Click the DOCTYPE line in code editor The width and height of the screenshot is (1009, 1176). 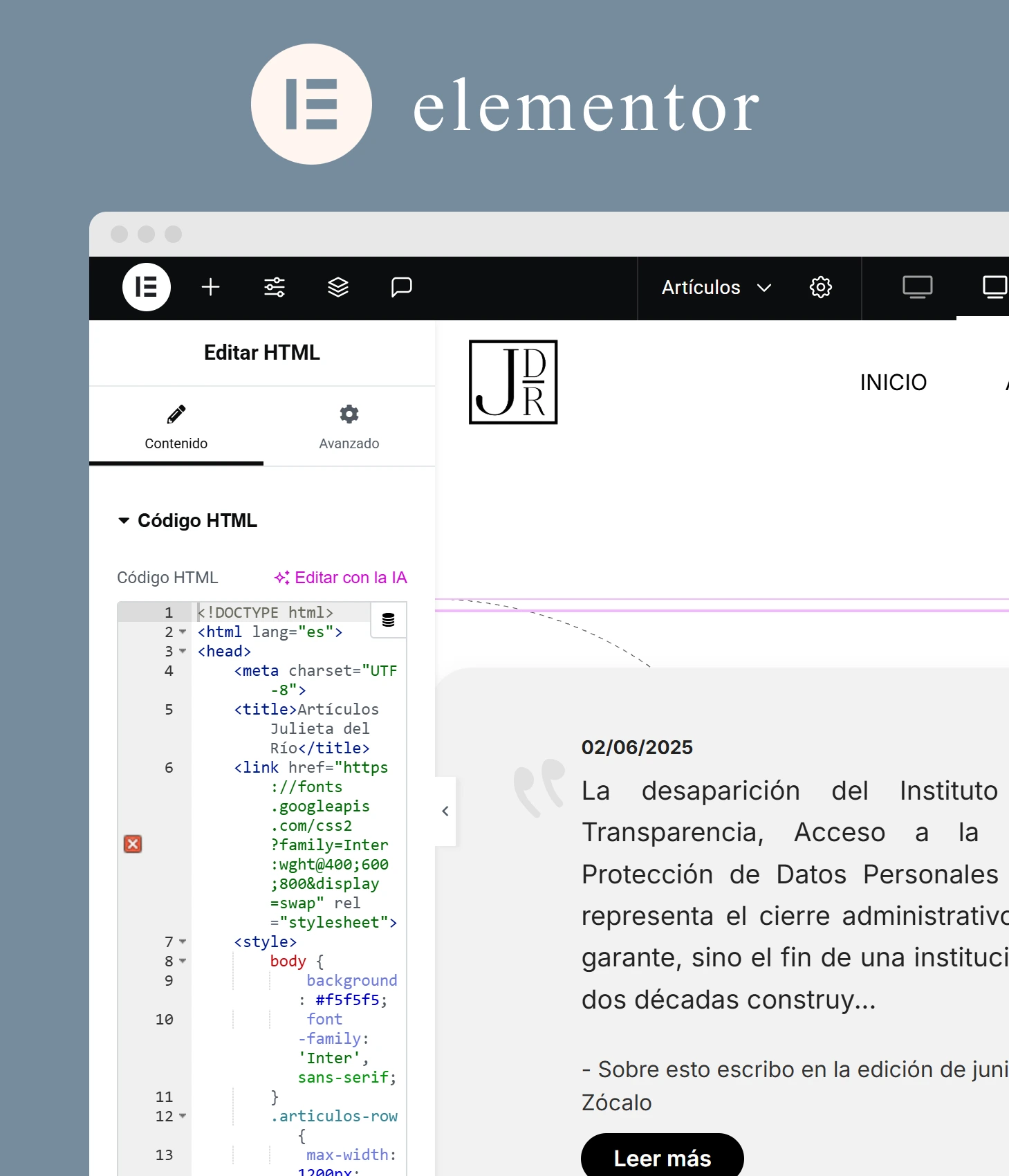pos(266,612)
